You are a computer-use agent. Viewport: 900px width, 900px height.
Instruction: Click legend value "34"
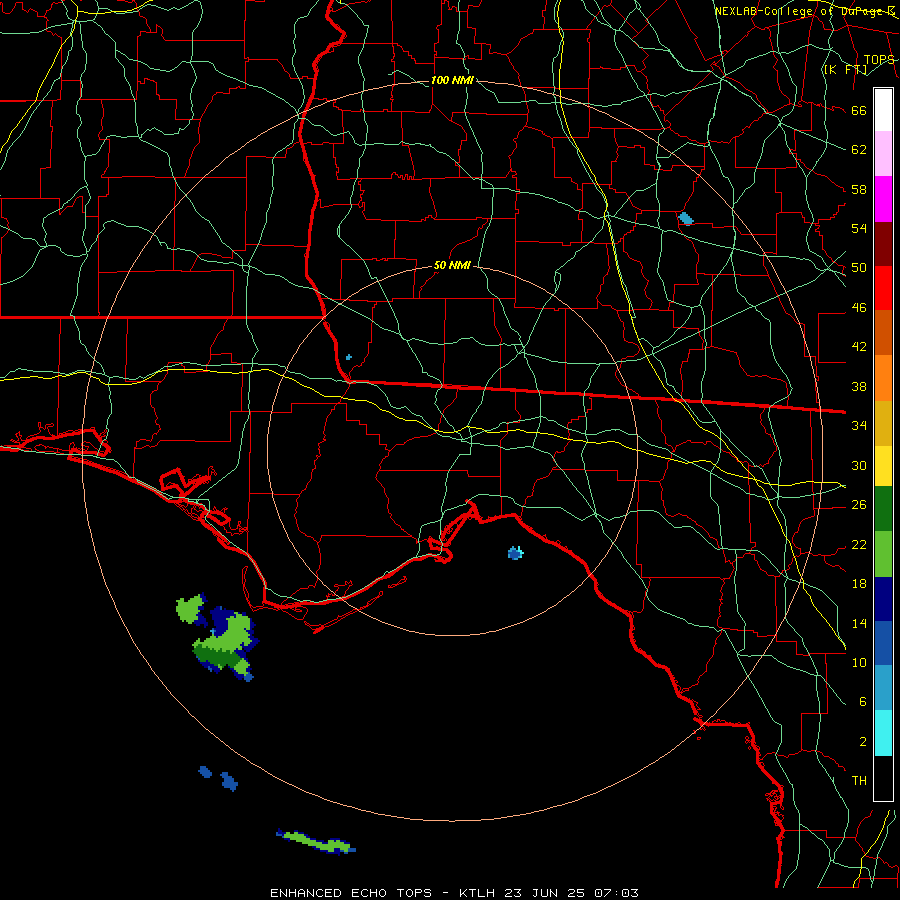pos(859,425)
